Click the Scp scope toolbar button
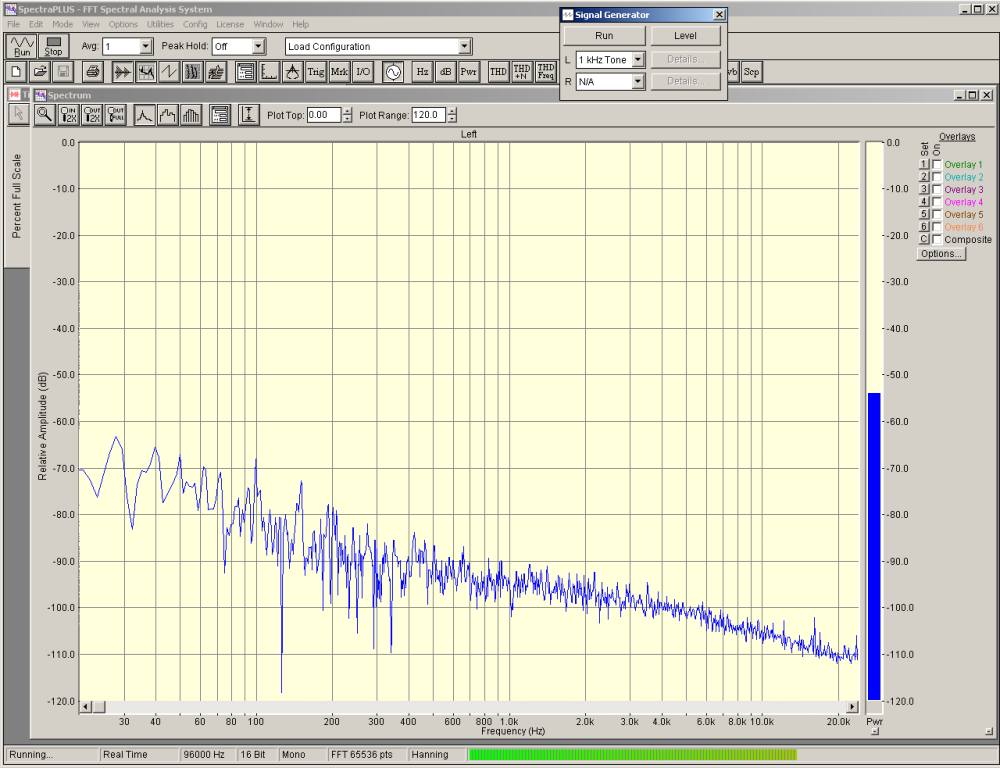 pos(752,72)
